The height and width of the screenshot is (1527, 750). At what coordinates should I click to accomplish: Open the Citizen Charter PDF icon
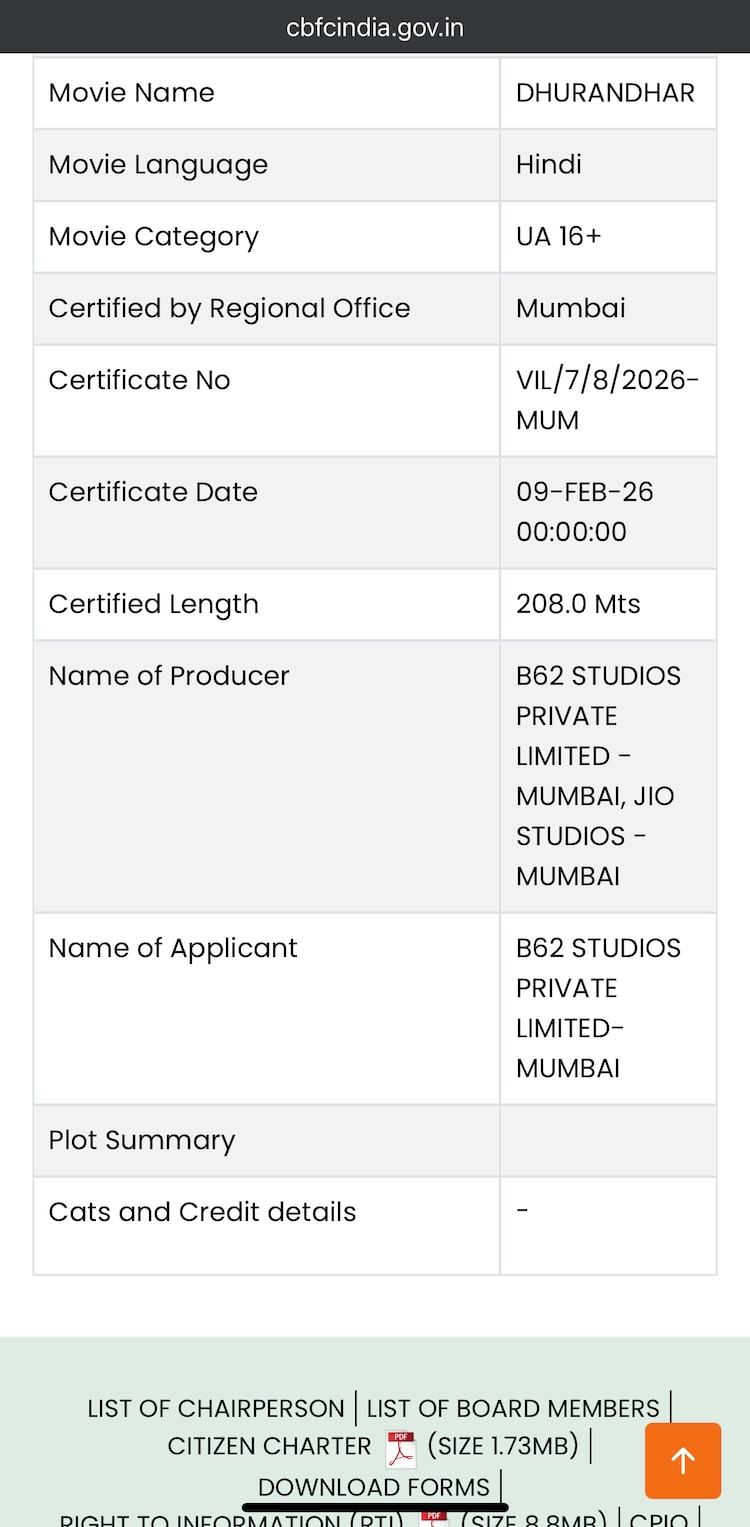401,1447
